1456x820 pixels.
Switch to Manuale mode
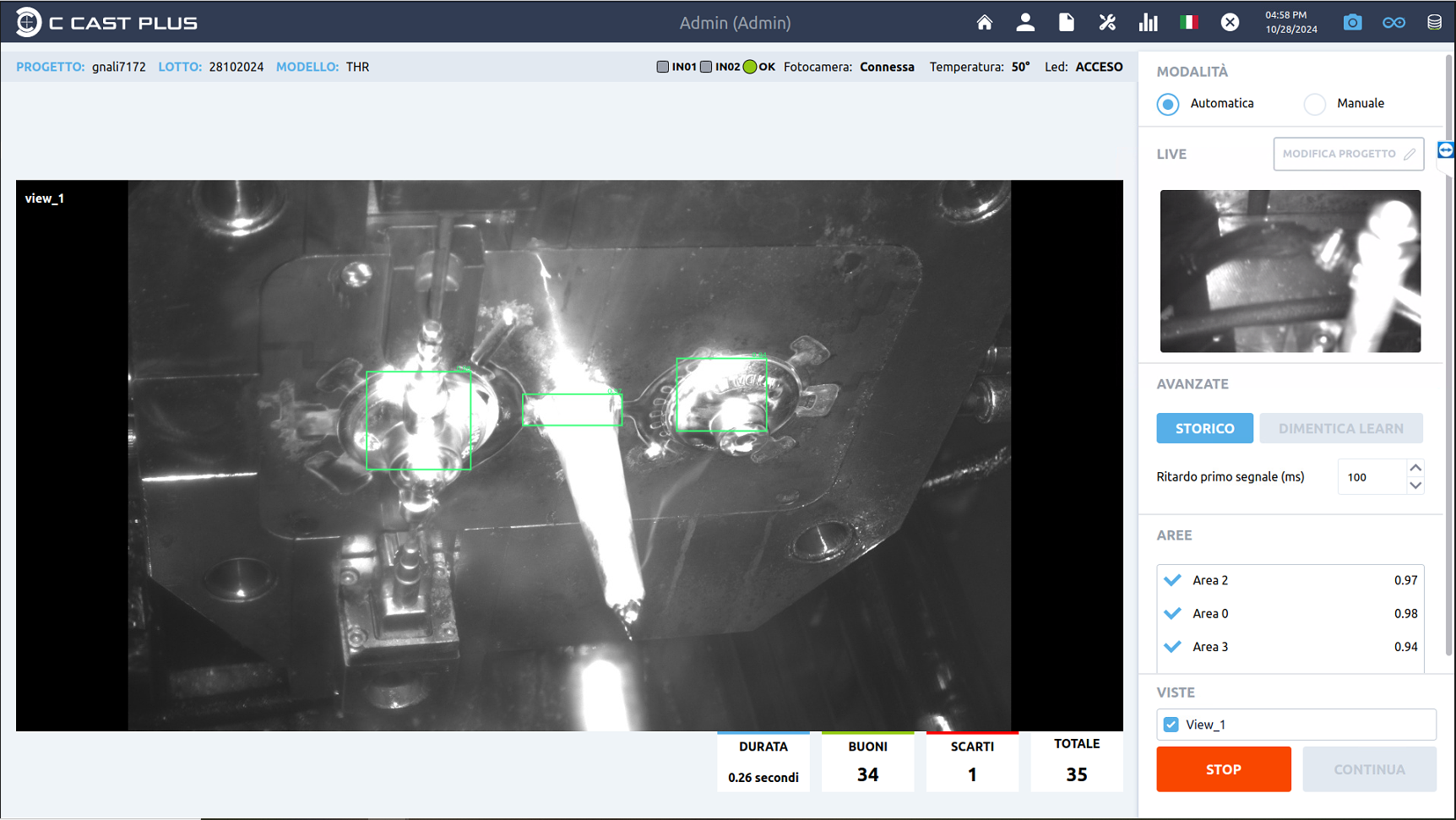click(x=1314, y=104)
